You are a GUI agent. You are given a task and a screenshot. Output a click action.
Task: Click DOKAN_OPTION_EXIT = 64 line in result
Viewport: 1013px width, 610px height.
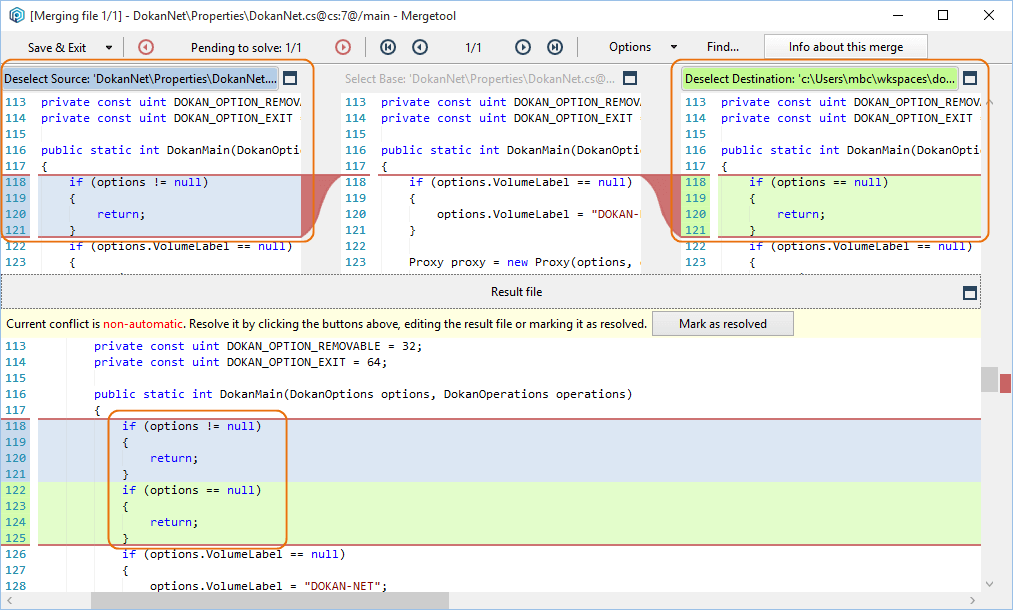click(240, 363)
